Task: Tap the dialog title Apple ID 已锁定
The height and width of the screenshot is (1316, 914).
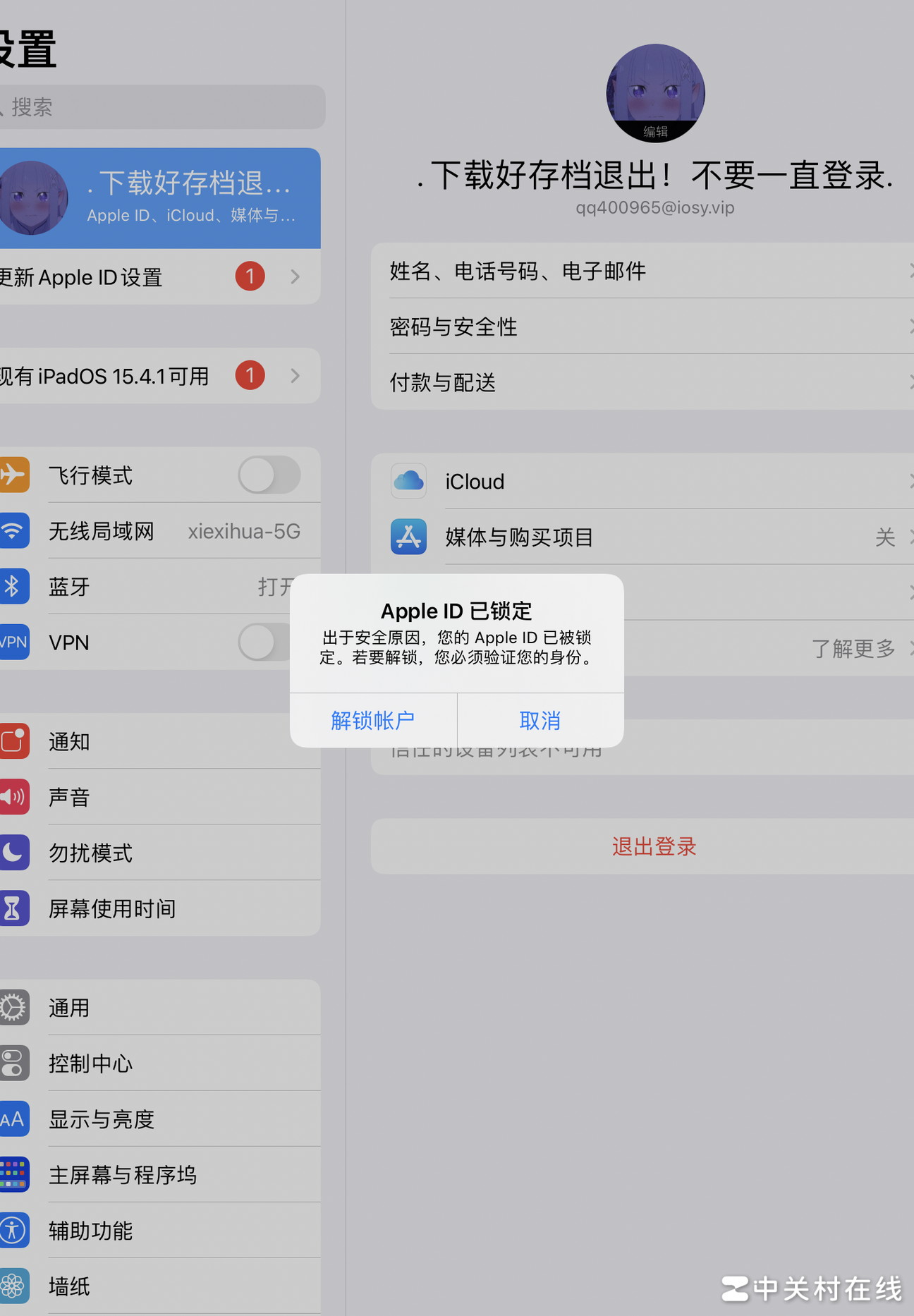Action: 456,611
